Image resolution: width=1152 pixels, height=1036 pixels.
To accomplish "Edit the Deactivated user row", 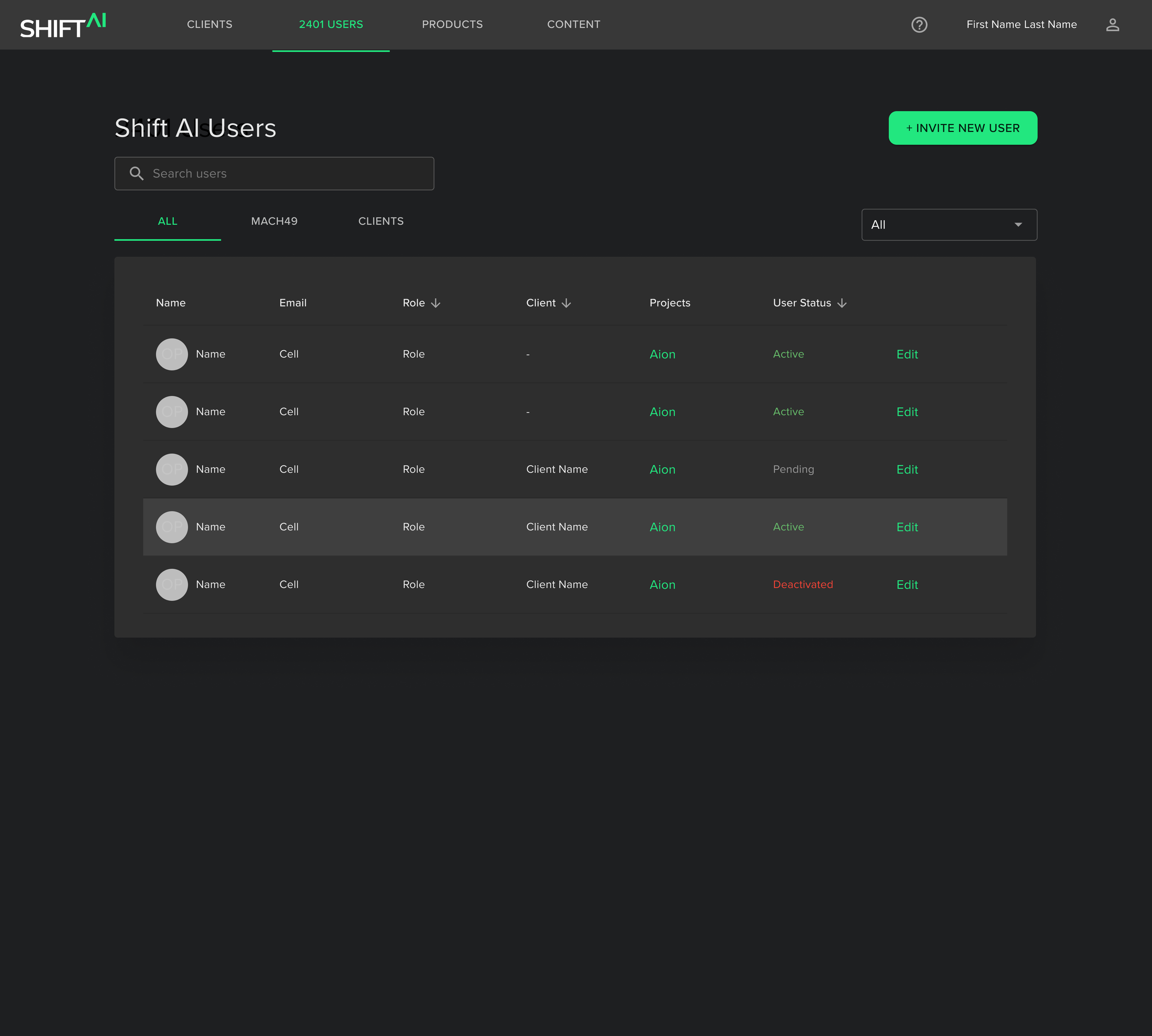I will click(x=907, y=585).
